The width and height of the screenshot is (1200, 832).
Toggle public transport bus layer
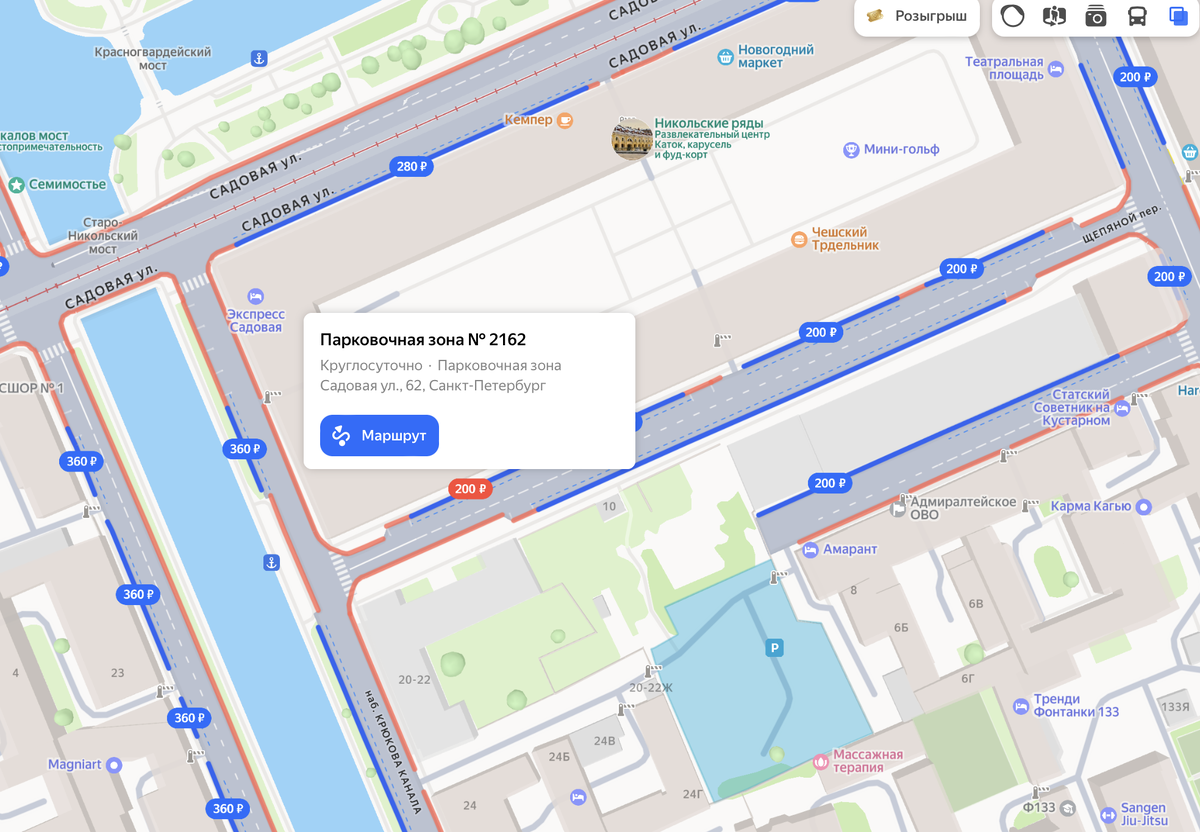click(x=1137, y=16)
